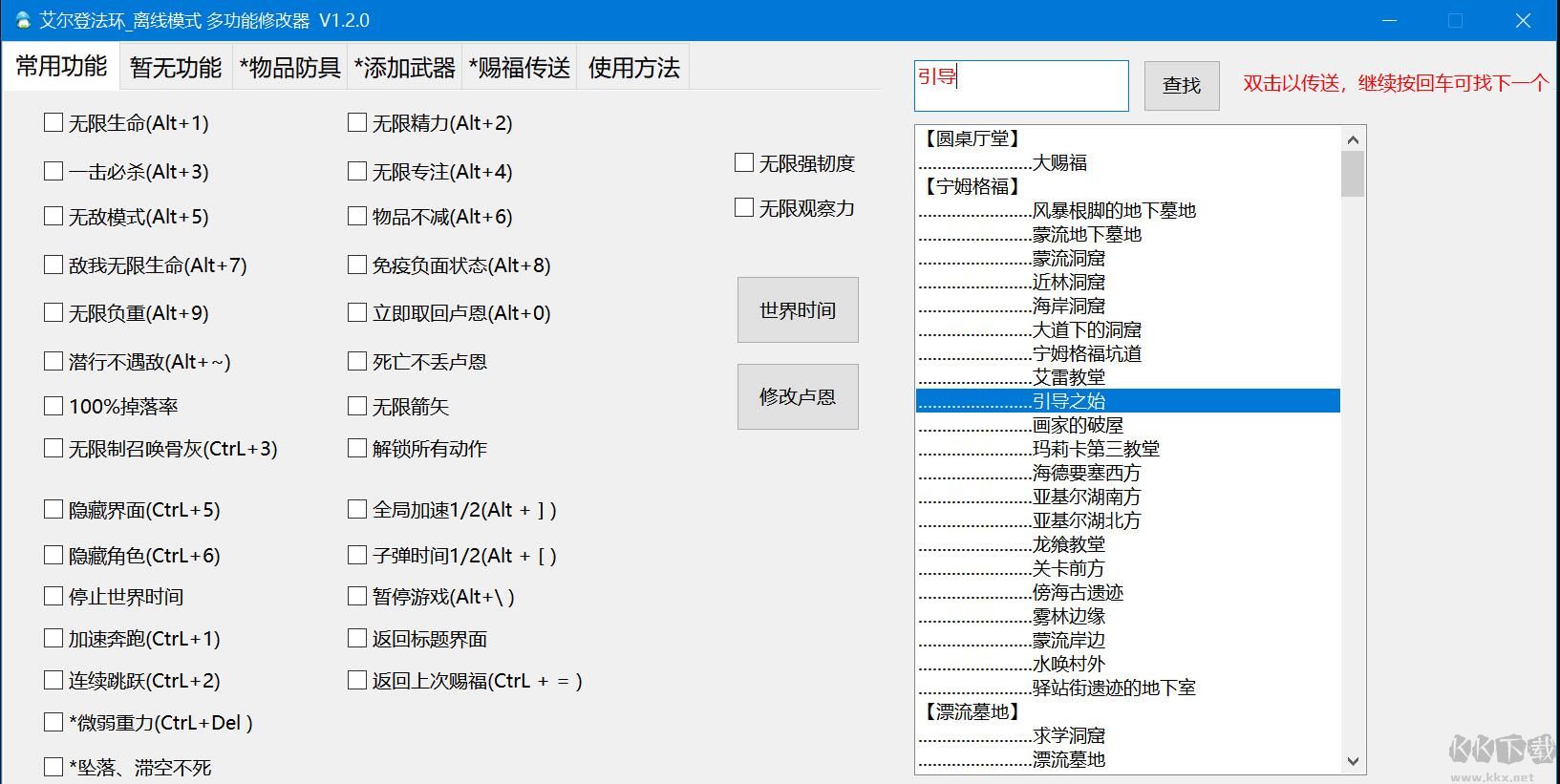This screenshot has width=1560, height=784.
Task: Enable 解锁所有动作 checkbox
Action: 357,448
